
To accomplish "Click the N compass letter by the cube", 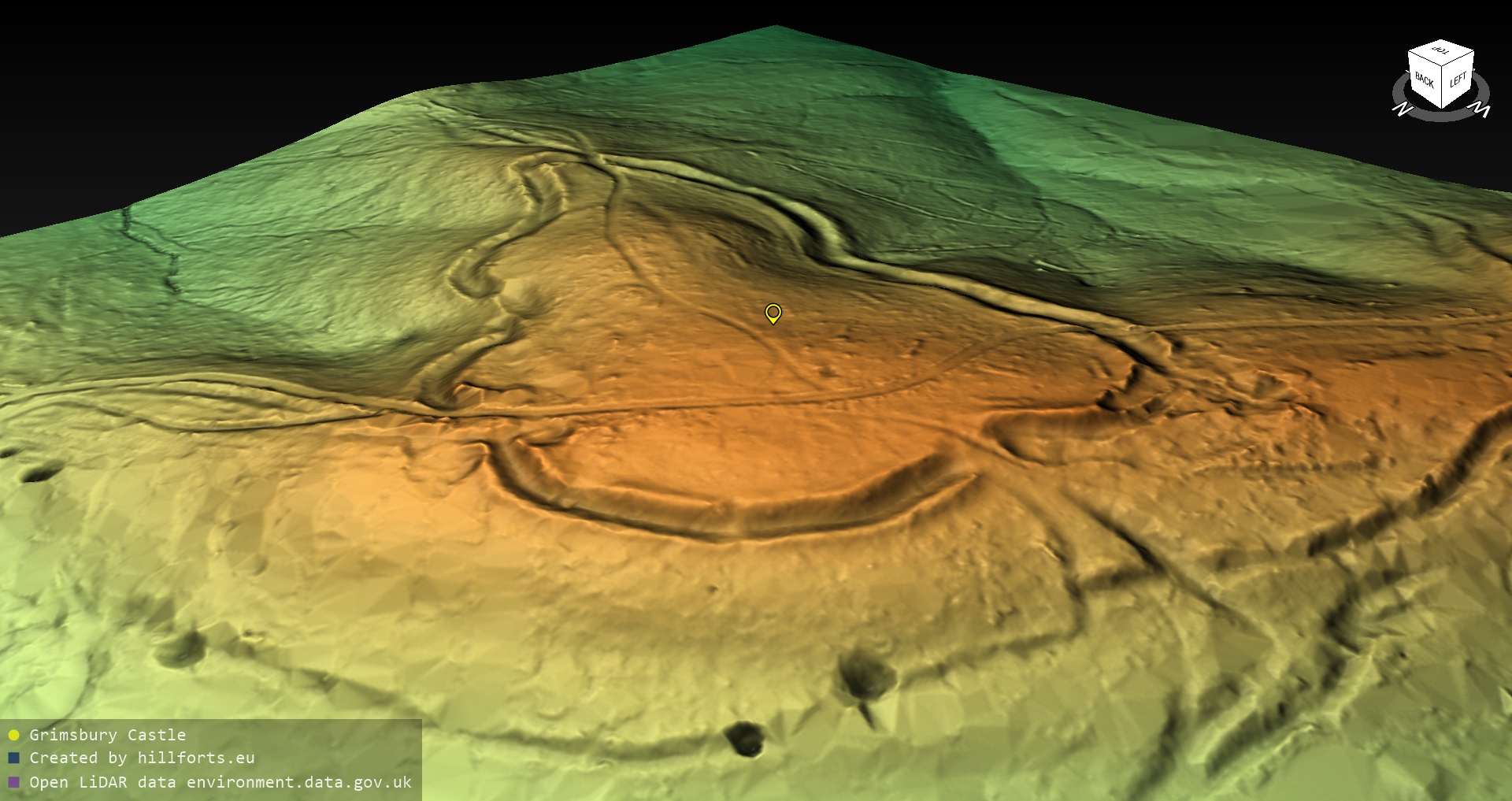I will pyautogui.click(x=1402, y=109).
